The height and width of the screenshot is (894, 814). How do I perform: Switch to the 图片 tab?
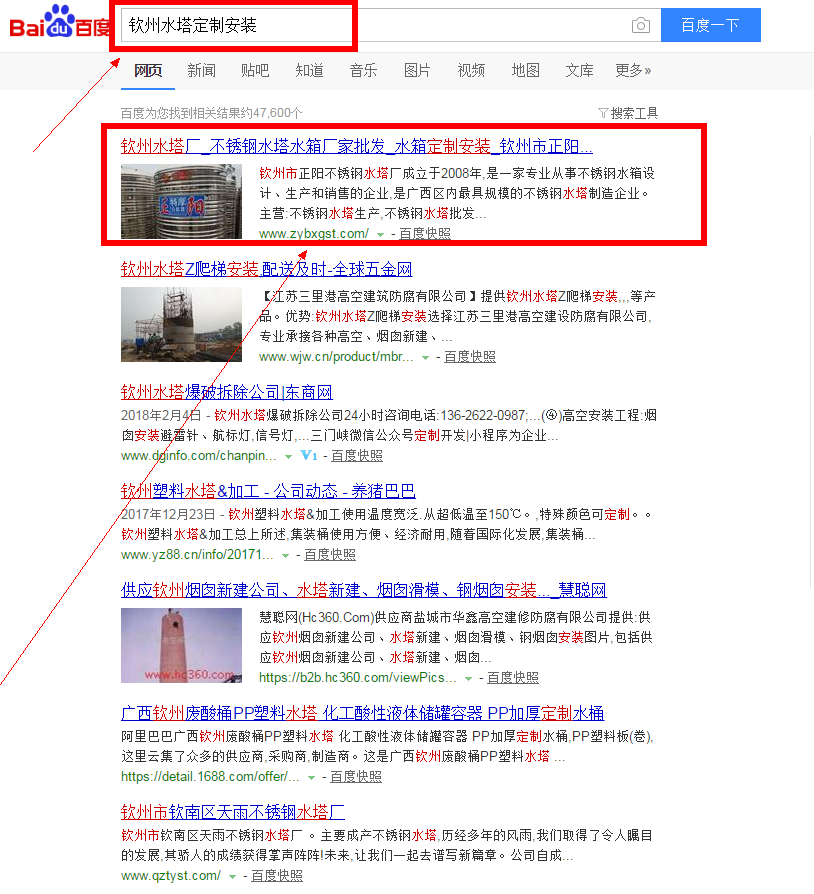[x=417, y=71]
